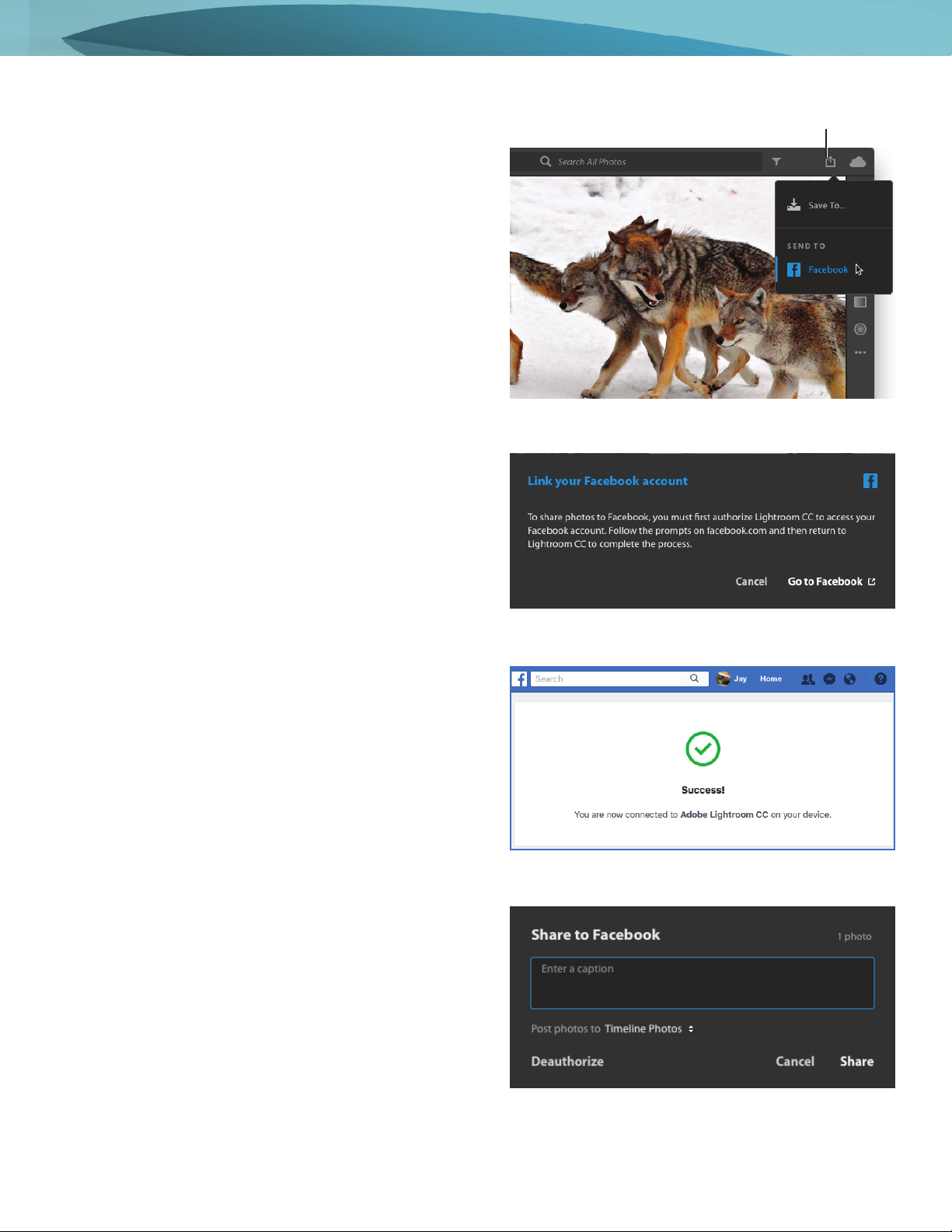Click the 'Success!' heading text
Screen dimensions: 952x1232
click(703, 790)
